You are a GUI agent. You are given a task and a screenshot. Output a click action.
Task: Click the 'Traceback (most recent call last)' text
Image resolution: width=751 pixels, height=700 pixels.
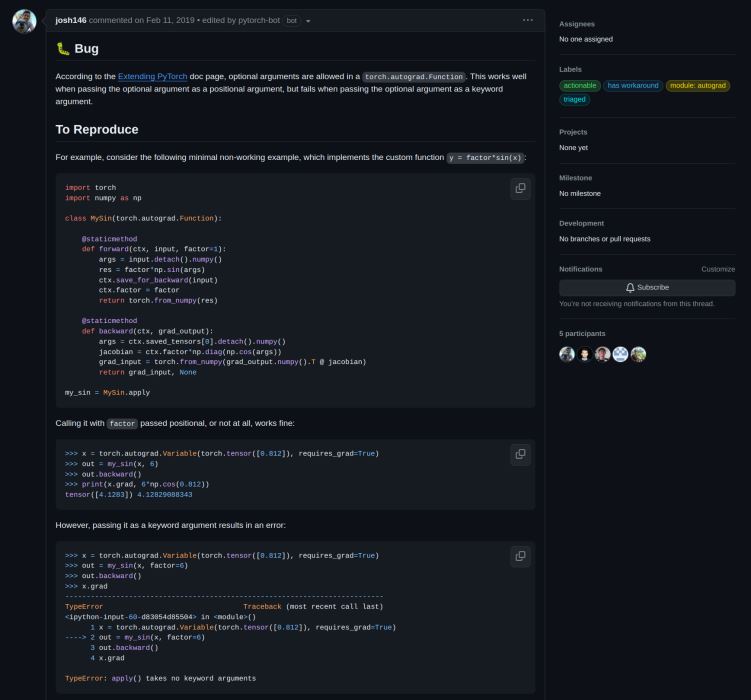[313, 607]
